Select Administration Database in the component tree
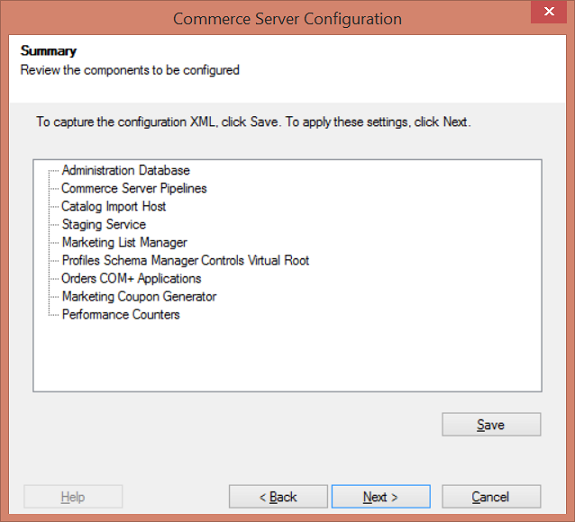Viewport: 575px width, 522px height. point(125,170)
